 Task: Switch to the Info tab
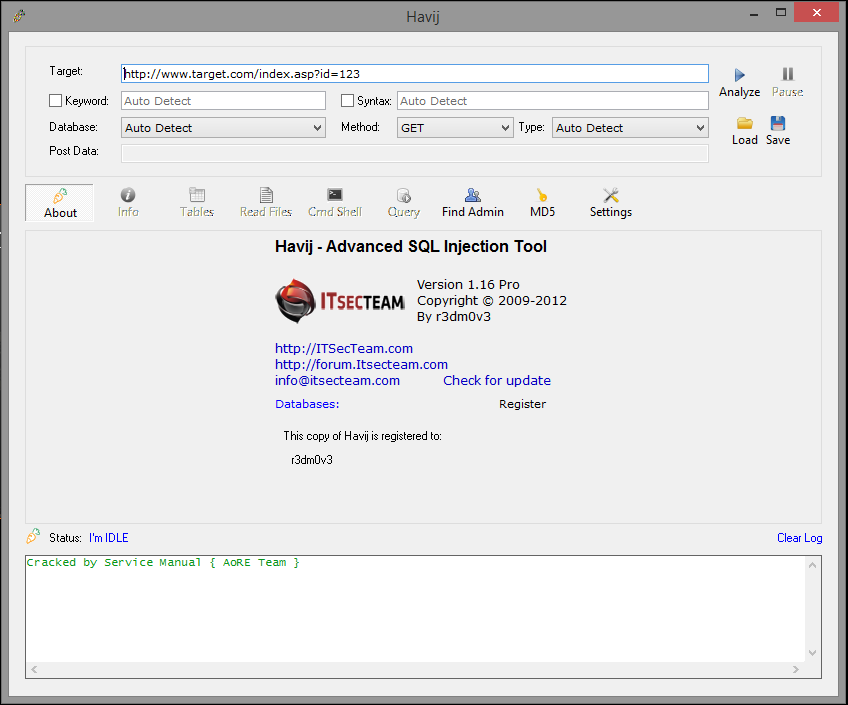tap(128, 203)
